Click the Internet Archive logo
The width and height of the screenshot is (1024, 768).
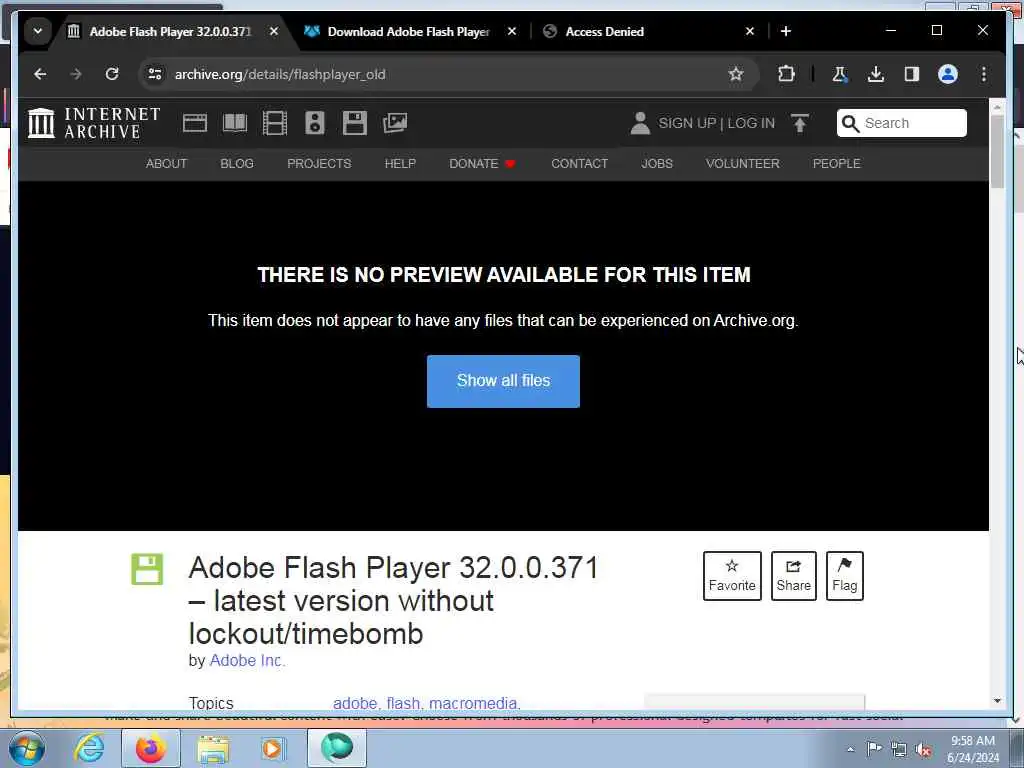click(x=94, y=123)
